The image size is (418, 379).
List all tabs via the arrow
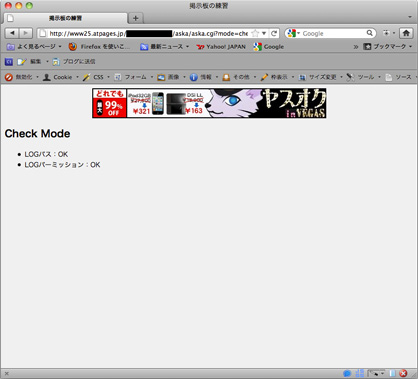point(410,17)
